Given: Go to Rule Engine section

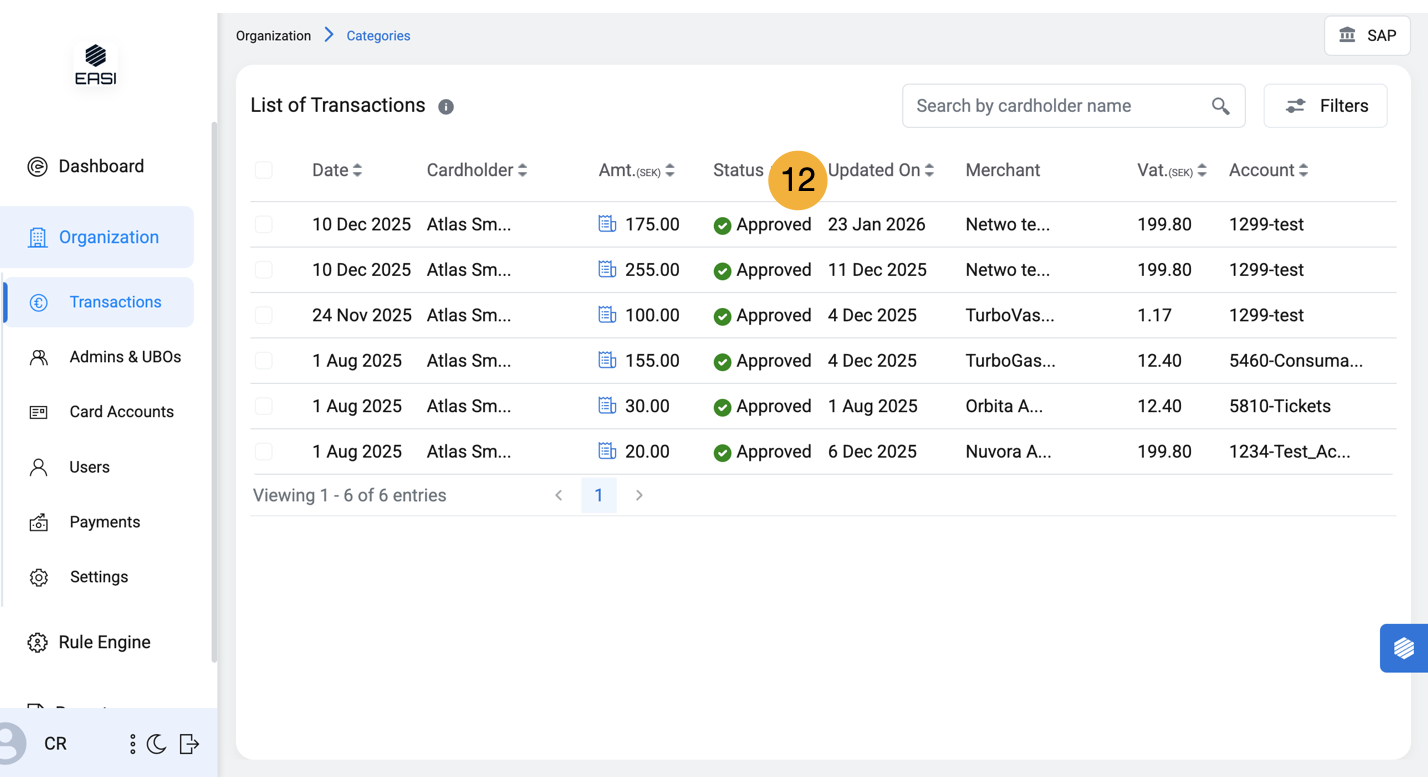Looking at the screenshot, I should 104,642.
